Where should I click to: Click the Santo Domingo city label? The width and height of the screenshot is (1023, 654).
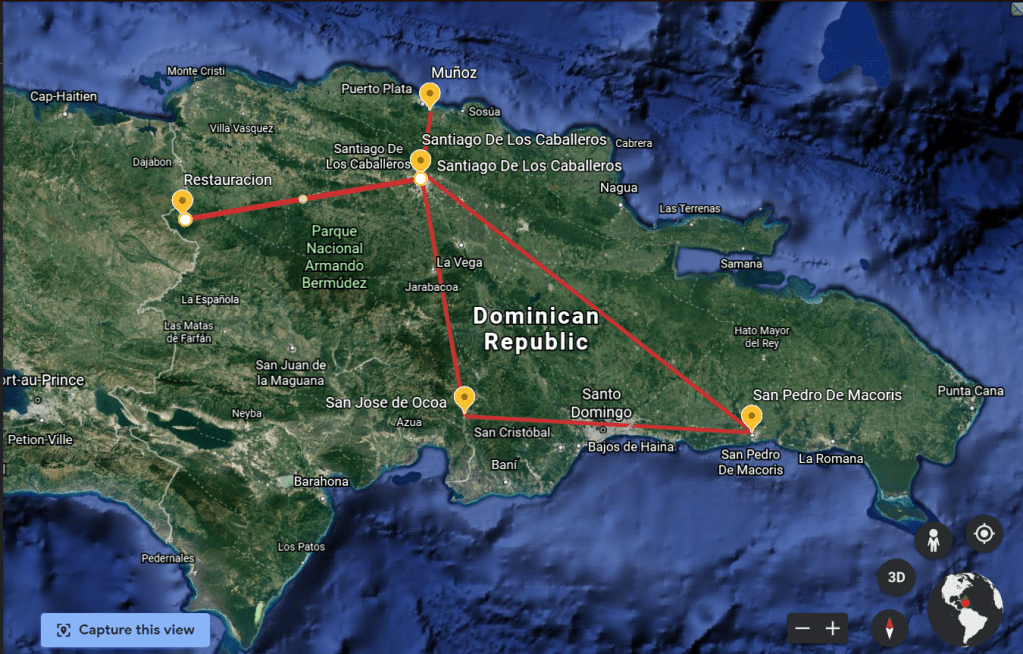point(601,403)
